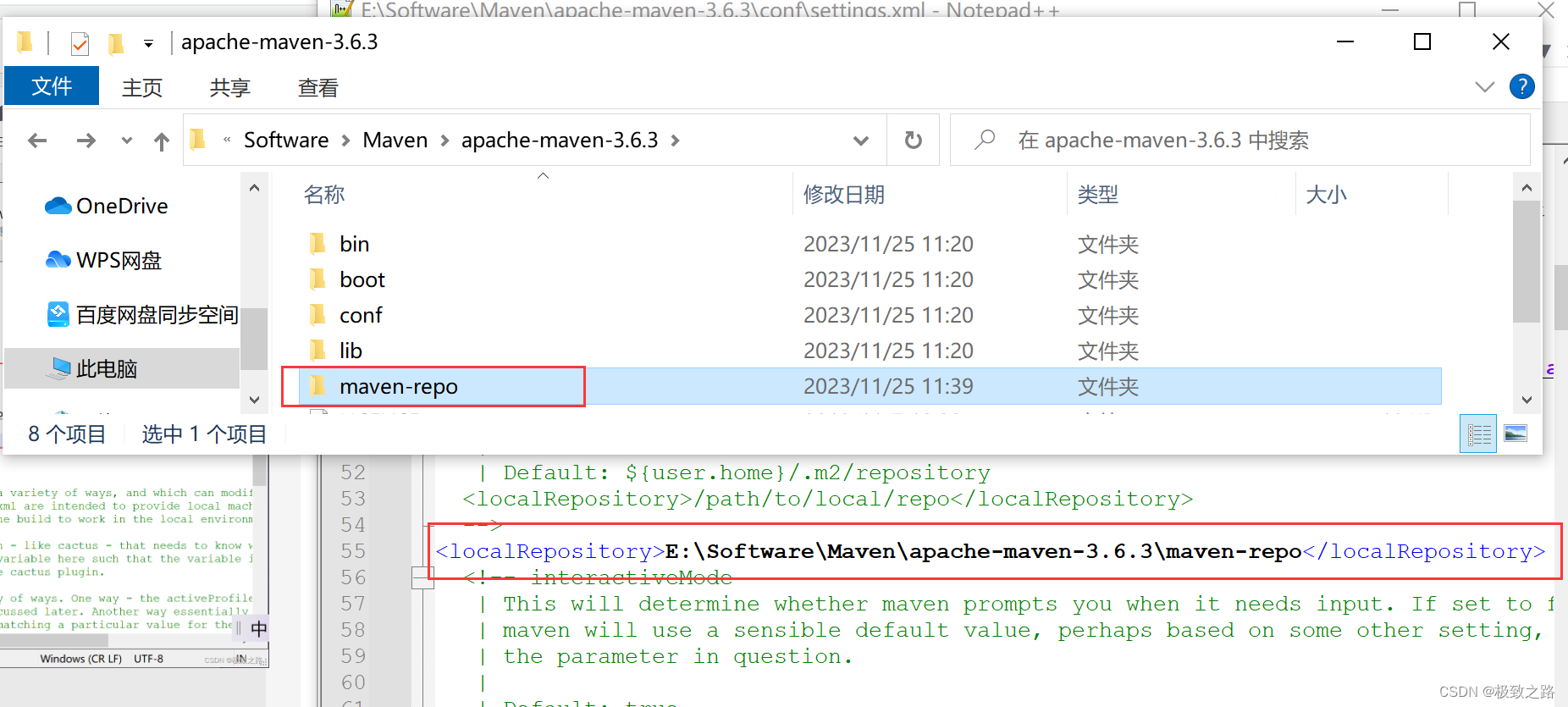The height and width of the screenshot is (707, 1568).
Task: Switch to the 主页 ribbon tab
Action: (142, 87)
